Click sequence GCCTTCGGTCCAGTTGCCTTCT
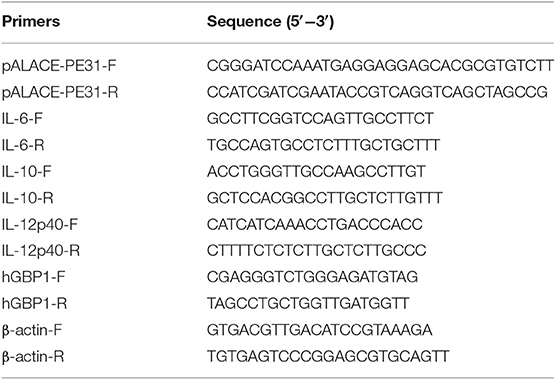This screenshot has width=556, height=380. 320,118
